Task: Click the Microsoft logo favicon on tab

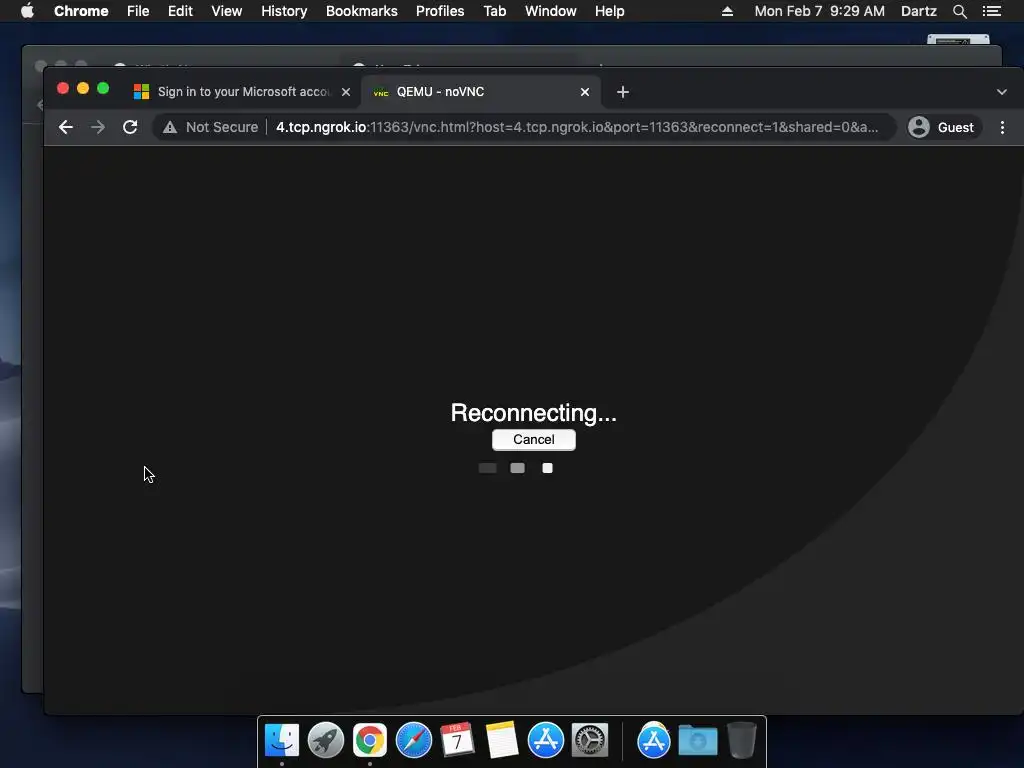Action: (x=141, y=92)
